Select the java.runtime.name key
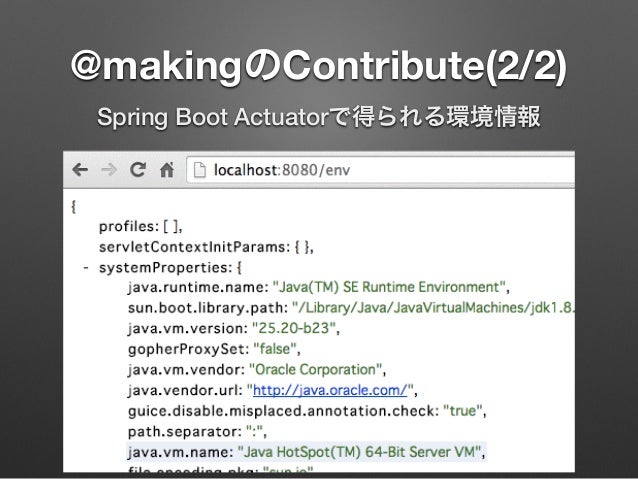Screen dimensions: 638x479 coord(198,287)
